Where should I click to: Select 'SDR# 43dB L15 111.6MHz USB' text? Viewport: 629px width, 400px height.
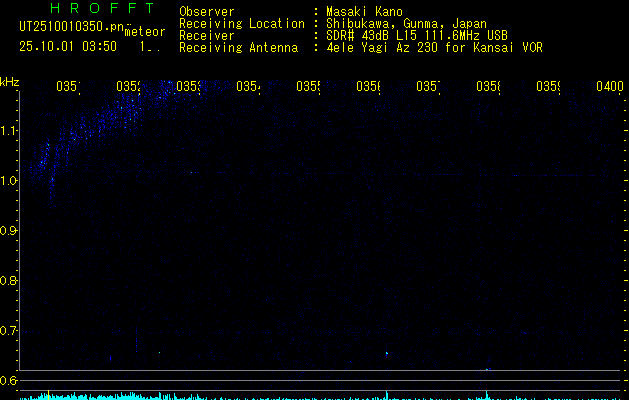click(x=417, y=36)
